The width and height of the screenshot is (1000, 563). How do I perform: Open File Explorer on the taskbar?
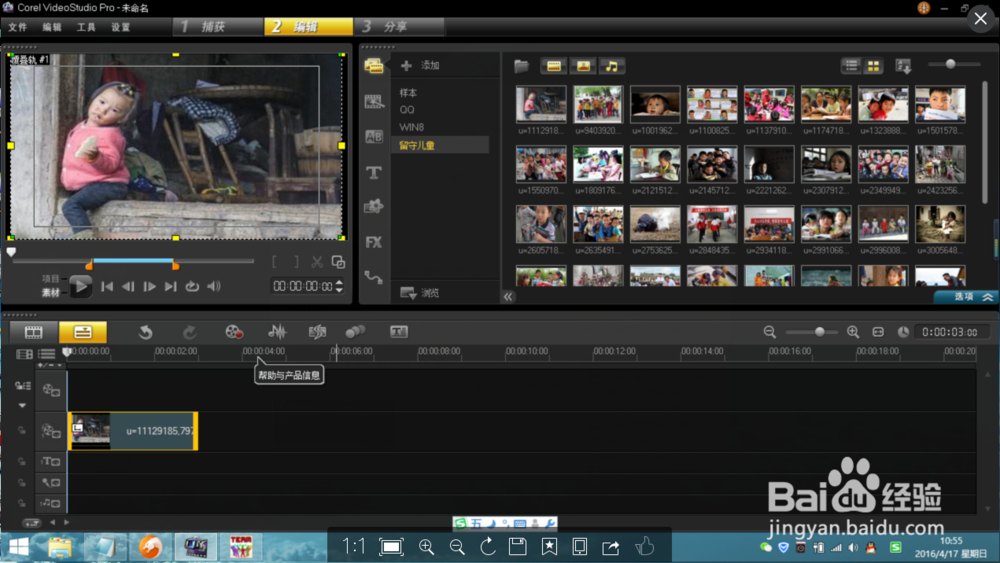pyautogui.click(x=59, y=547)
